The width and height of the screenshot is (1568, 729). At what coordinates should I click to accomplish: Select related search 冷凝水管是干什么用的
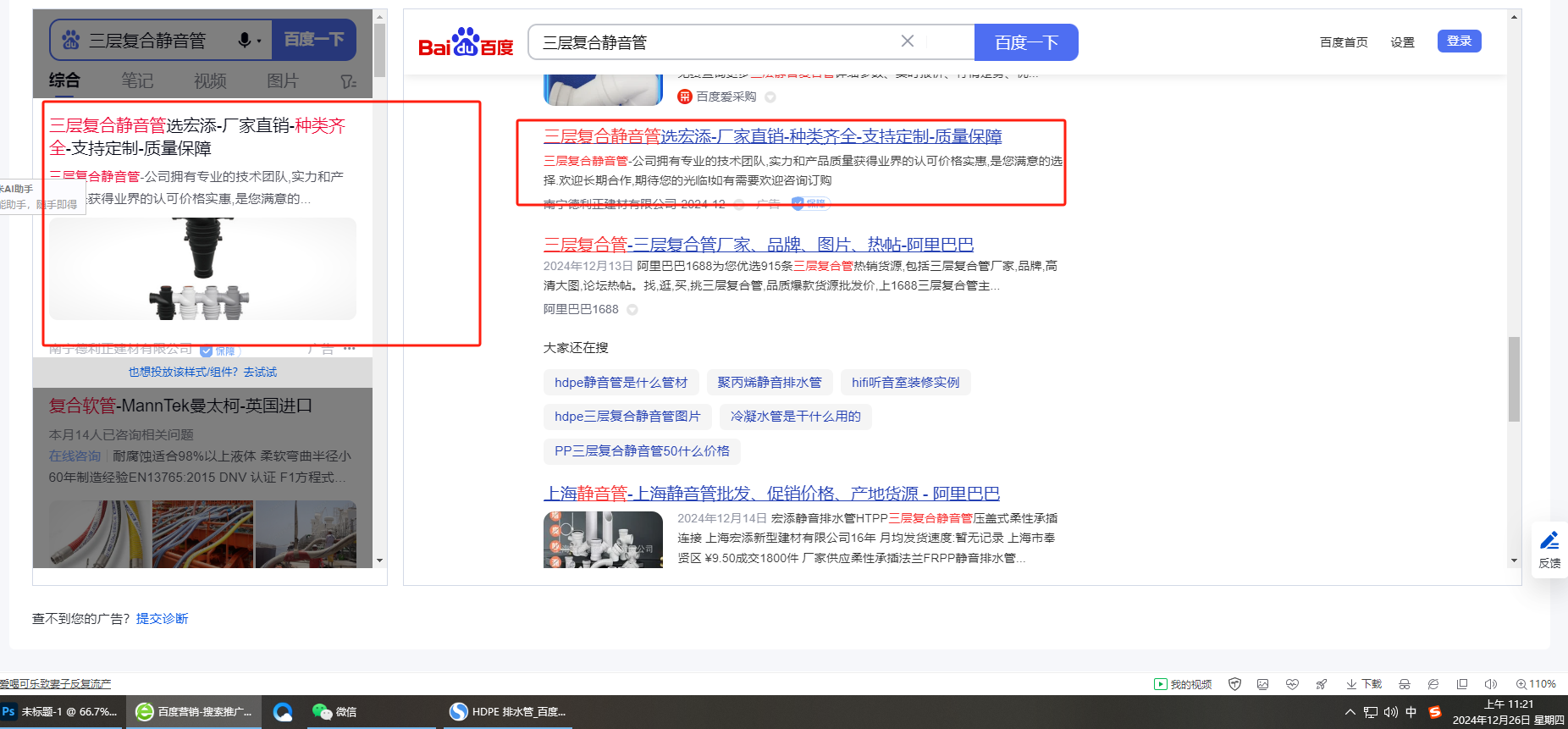click(x=796, y=417)
